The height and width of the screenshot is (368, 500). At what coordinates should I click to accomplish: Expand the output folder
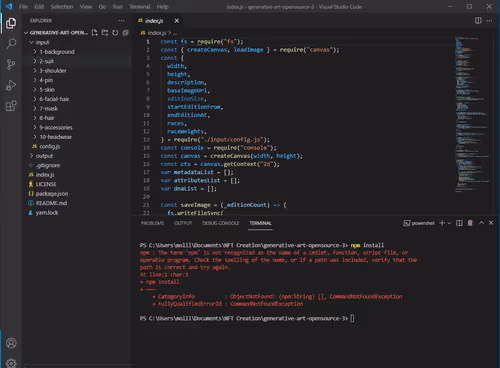tap(44, 156)
